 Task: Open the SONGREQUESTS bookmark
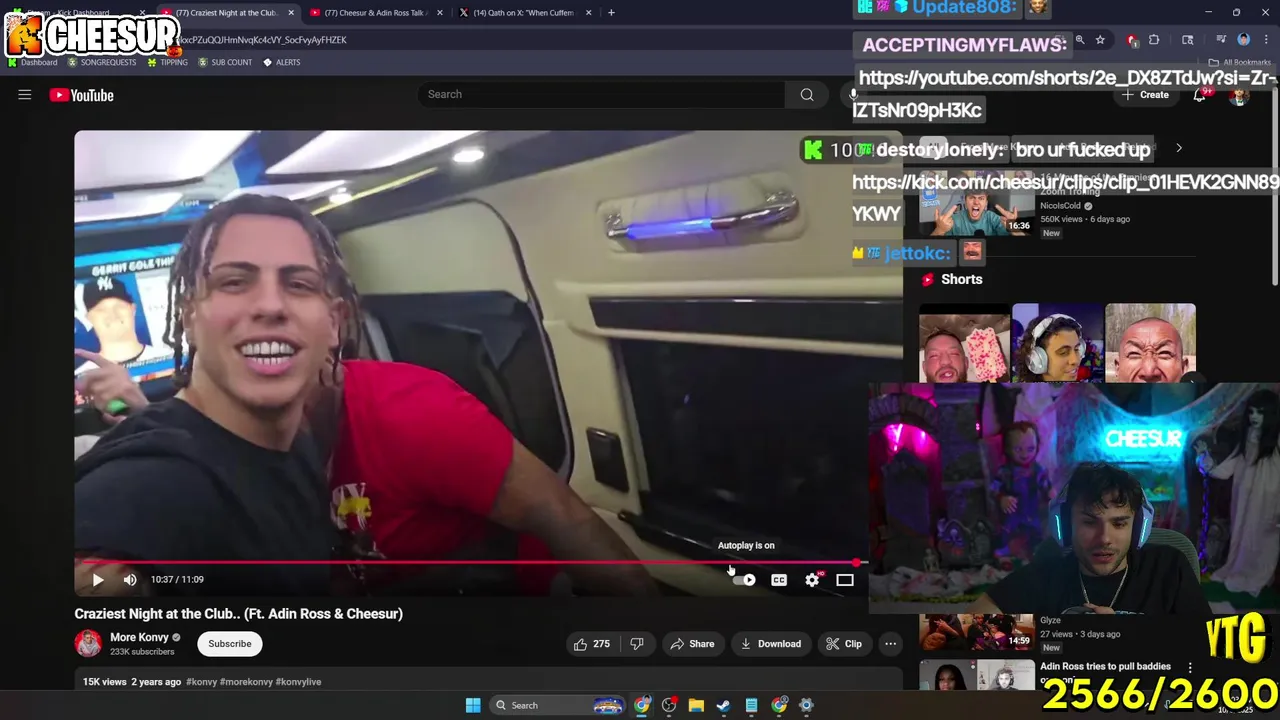(x=101, y=62)
